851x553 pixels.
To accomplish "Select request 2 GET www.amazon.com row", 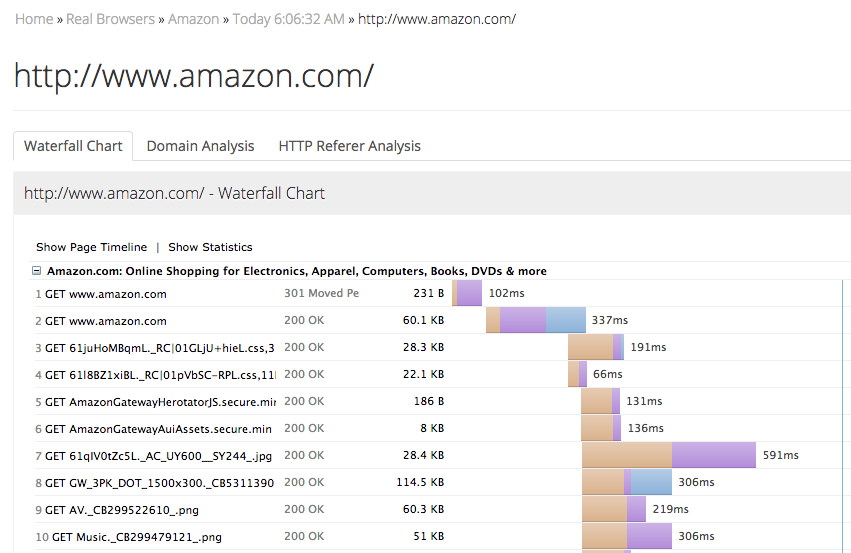I will pos(105,321).
